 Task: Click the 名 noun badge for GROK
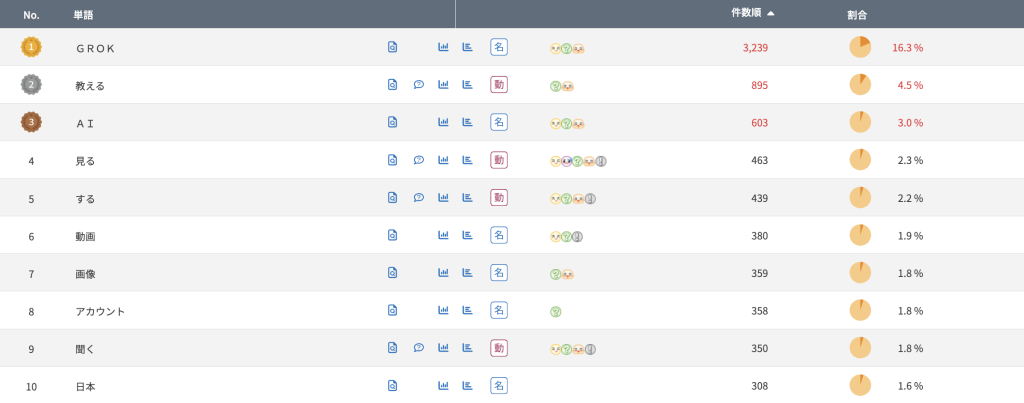pos(499,47)
